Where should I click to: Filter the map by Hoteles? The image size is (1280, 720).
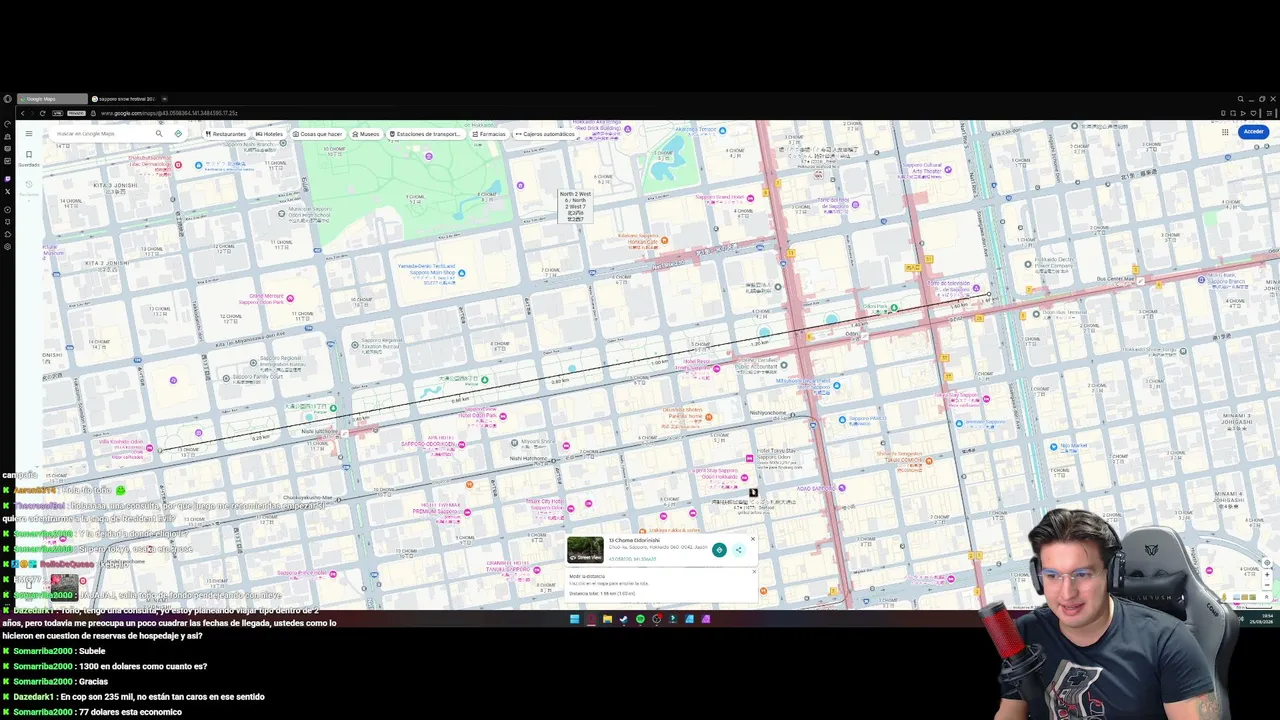pyautogui.click(x=269, y=134)
